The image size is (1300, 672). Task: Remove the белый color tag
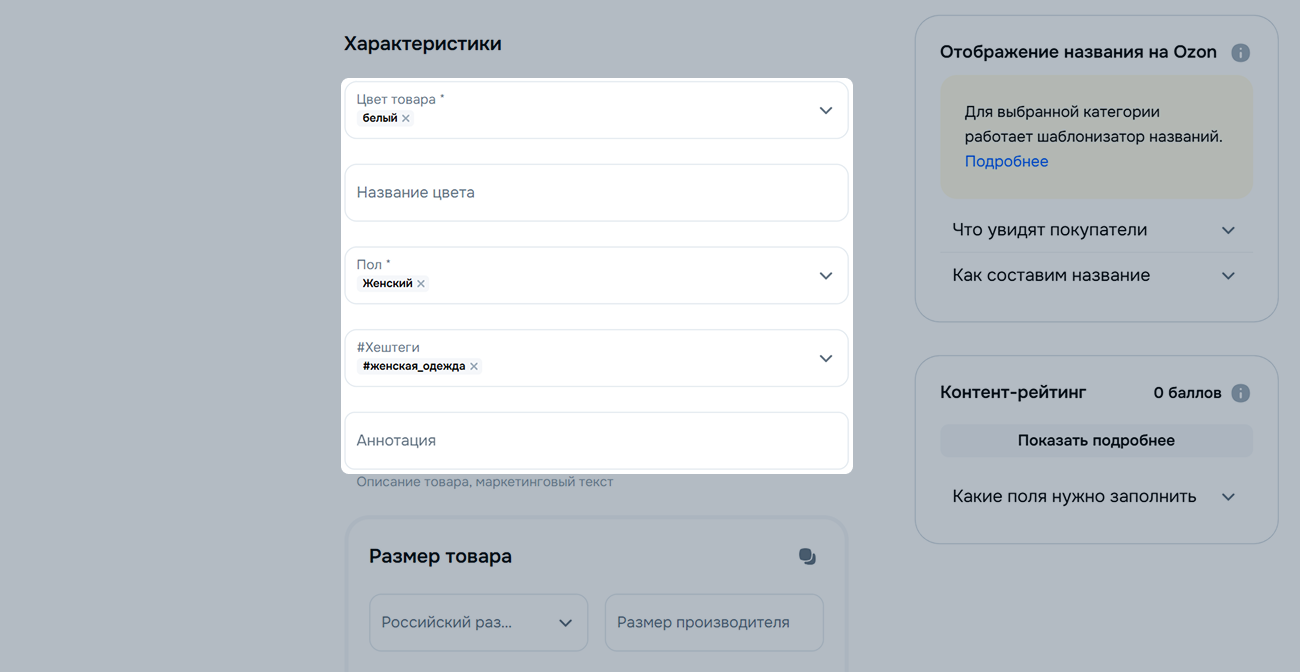click(406, 118)
